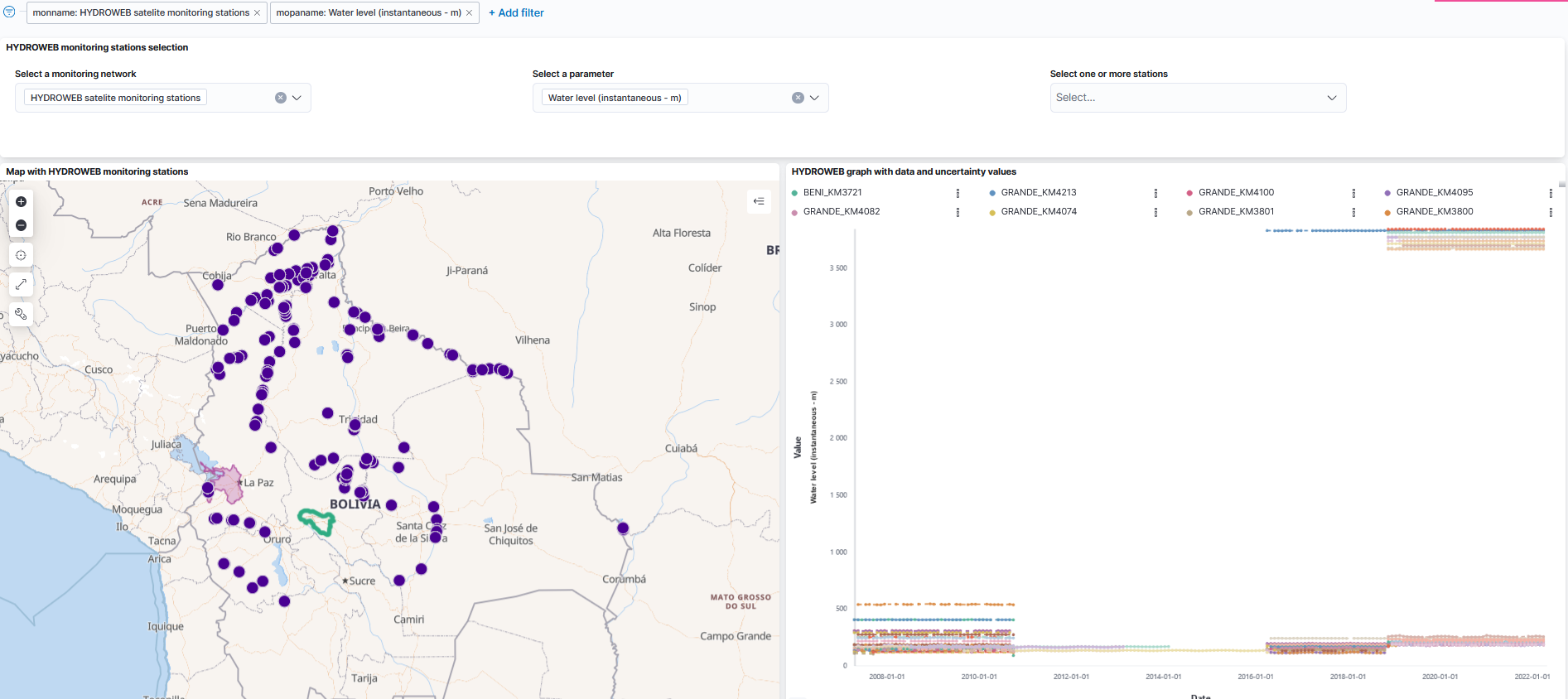This screenshot has width=1568, height=699.
Task: Open options menu for GRANDE_KM4100 legend item
Action: (x=1353, y=193)
